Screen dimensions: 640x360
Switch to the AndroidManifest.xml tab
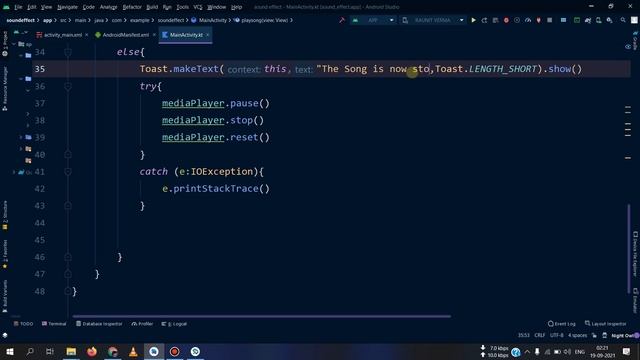point(122,35)
